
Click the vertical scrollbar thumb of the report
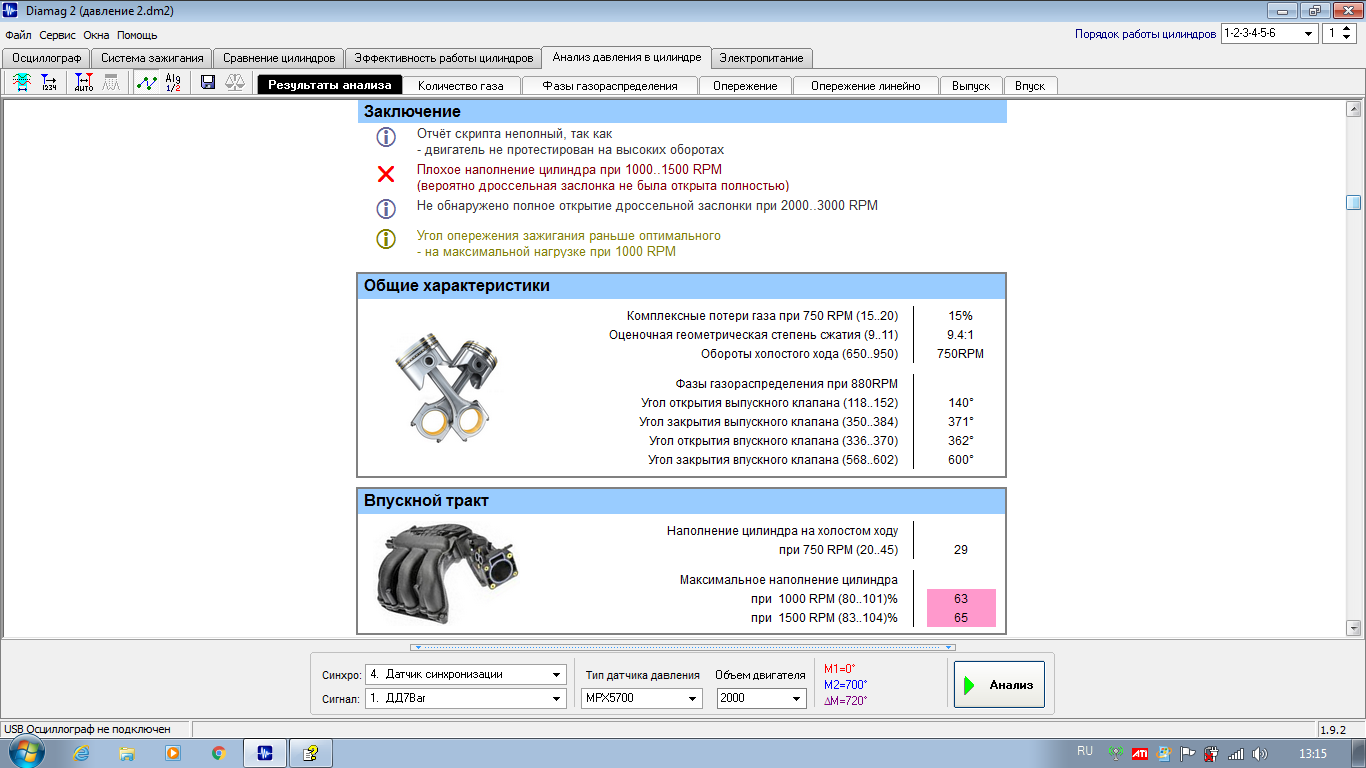1354,203
